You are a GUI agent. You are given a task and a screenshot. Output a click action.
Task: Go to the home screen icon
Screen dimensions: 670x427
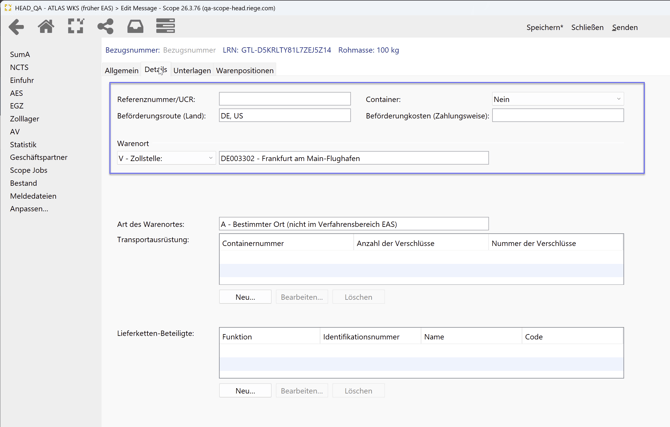click(46, 27)
